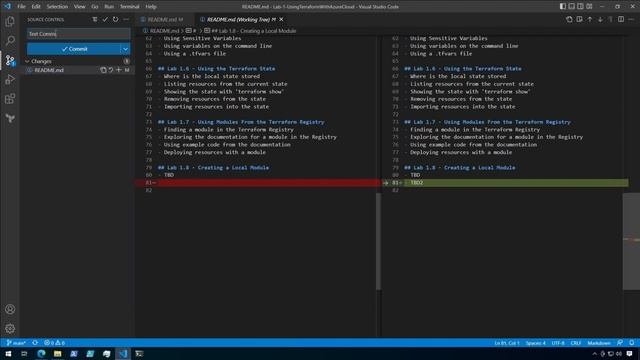Change encoding via UTF-8
Screen dimensions: 640x360
(558, 343)
